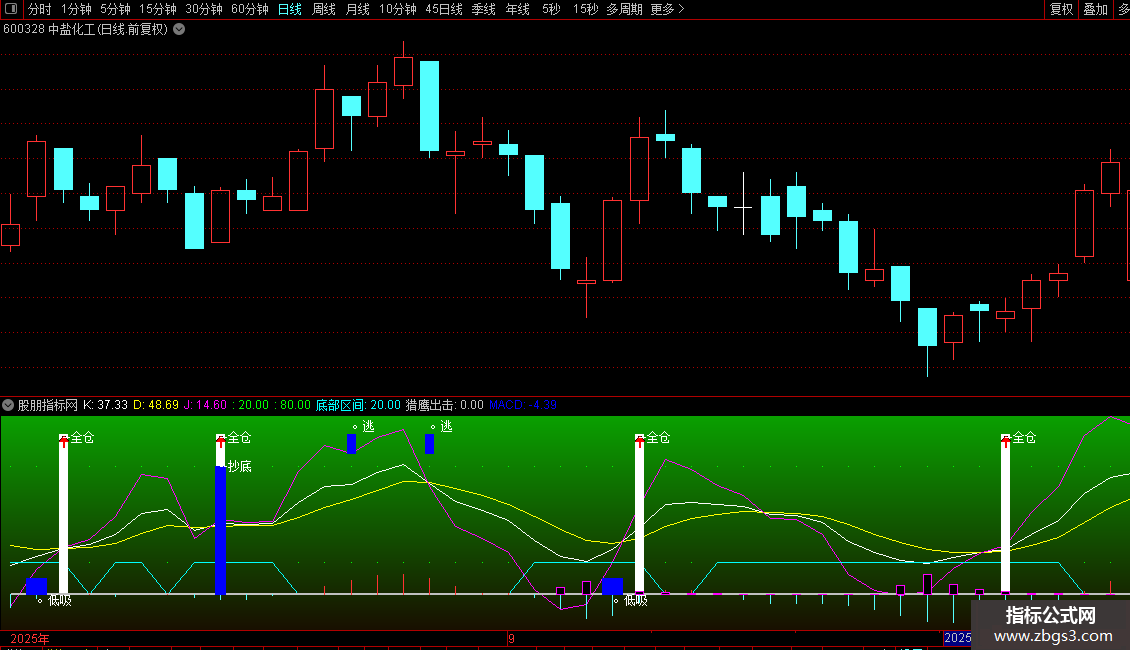The width and height of the screenshot is (1130, 650).
Task: Expand the 股朋指标网 indicator dropdown arrow
Action: click(8, 405)
